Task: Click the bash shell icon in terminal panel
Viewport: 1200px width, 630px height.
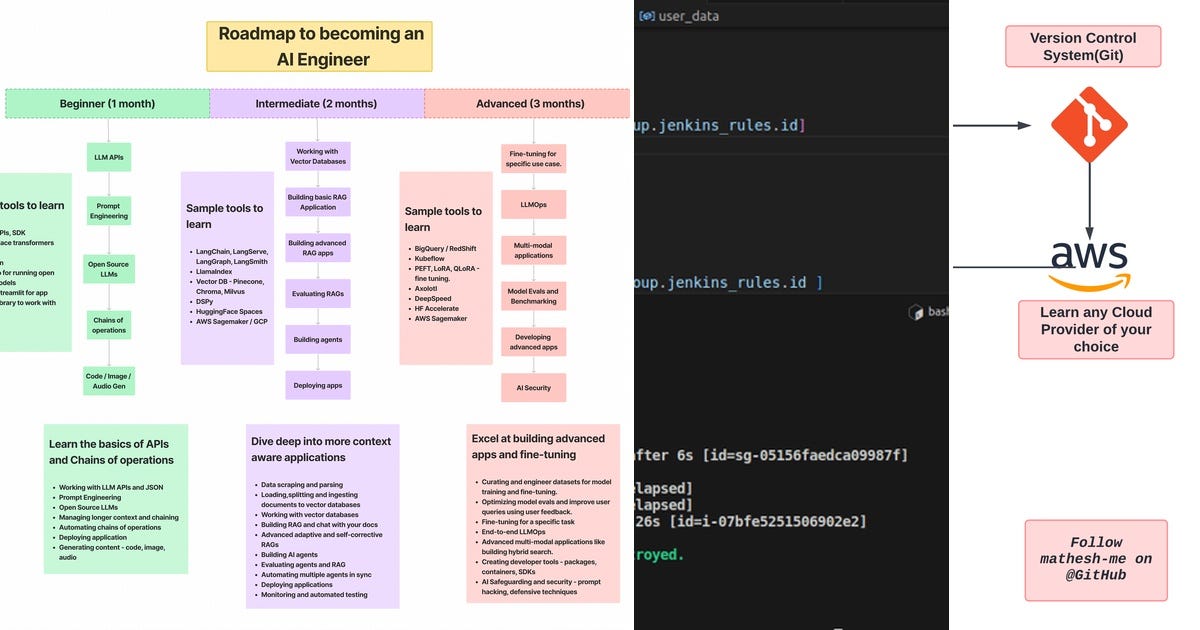Action: click(x=915, y=312)
